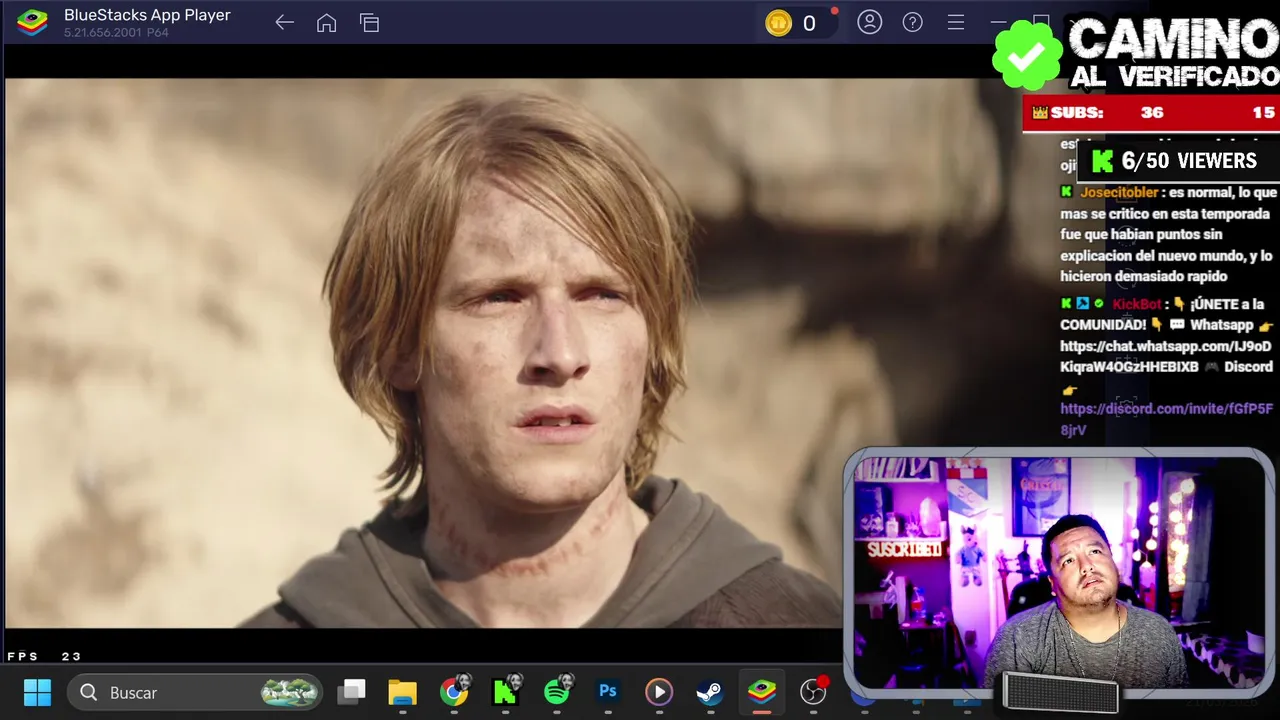Click username Josecitobler in chat
The height and width of the screenshot is (720, 1280).
coord(1119,192)
